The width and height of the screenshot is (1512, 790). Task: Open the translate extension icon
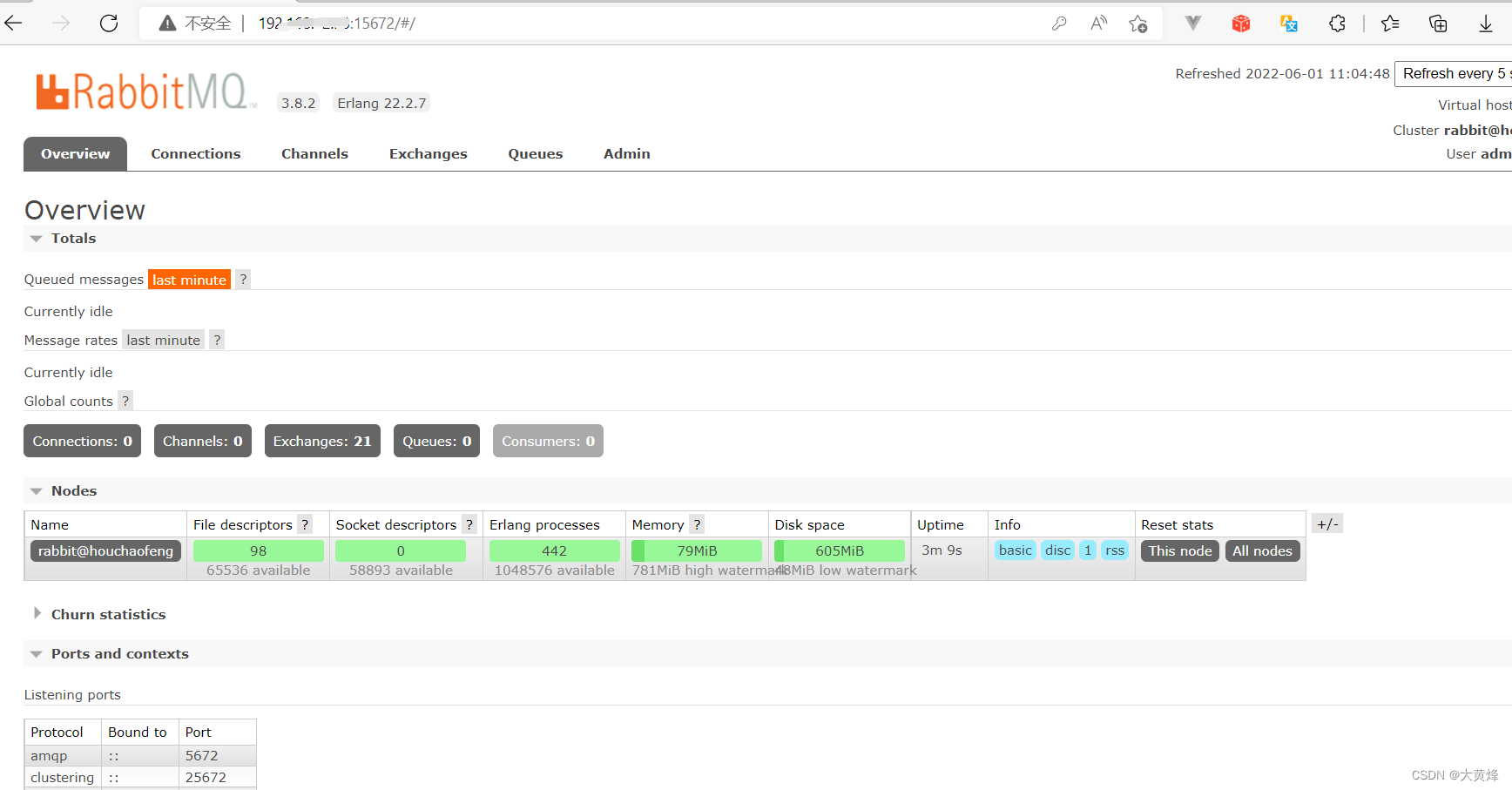pyautogui.click(x=1289, y=24)
